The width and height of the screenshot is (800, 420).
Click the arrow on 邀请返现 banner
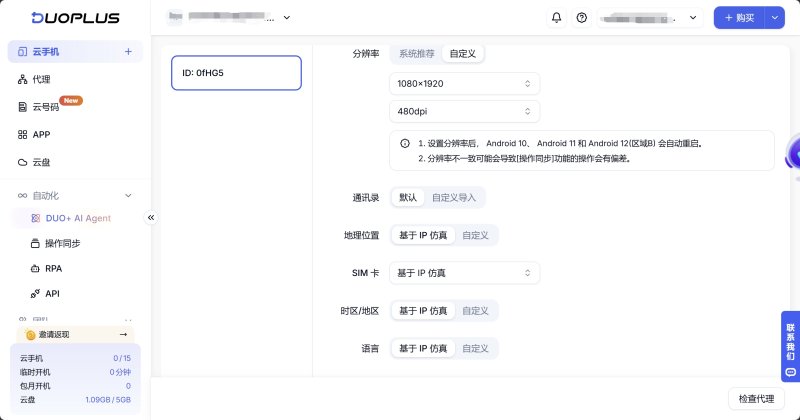123,334
